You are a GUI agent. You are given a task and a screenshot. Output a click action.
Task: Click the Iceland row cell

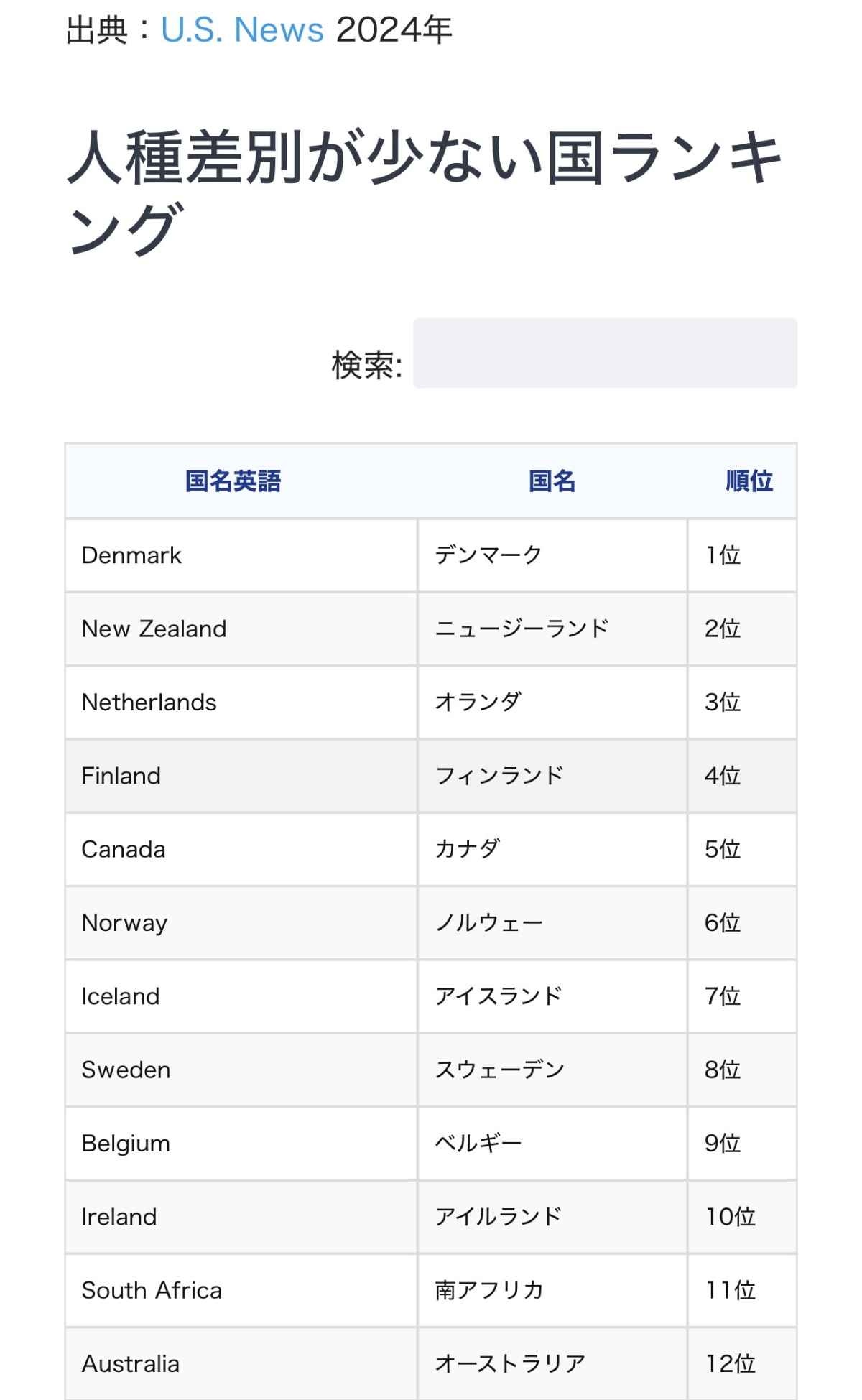(x=120, y=996)
